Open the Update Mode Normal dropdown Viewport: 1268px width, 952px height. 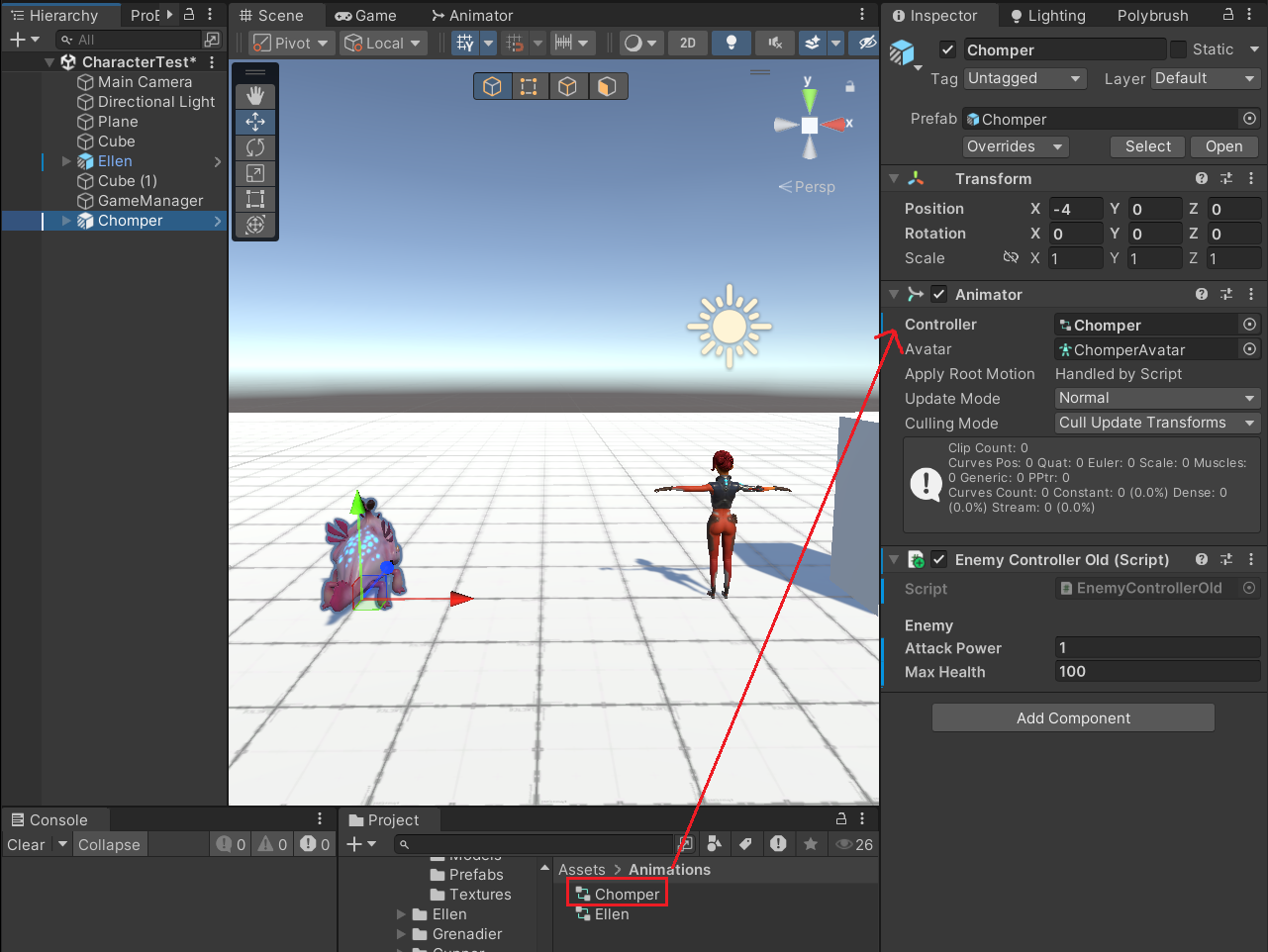pos(1157,398)
